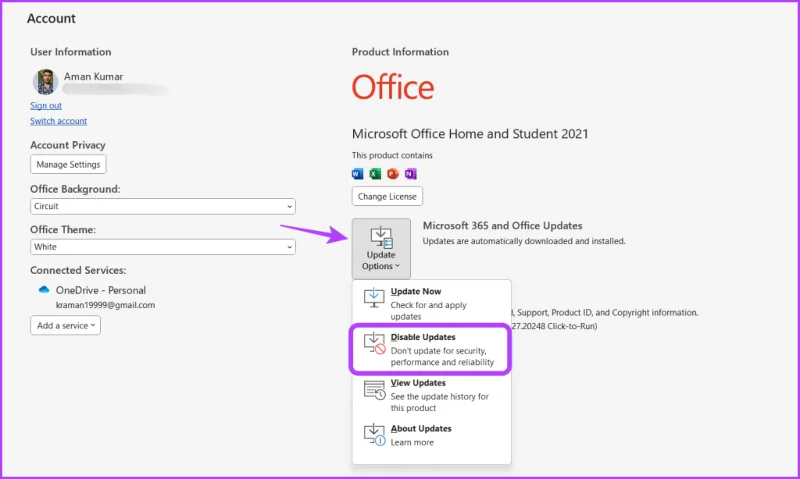
Task: Click the Excel app icon
Action: coord(375,174)
